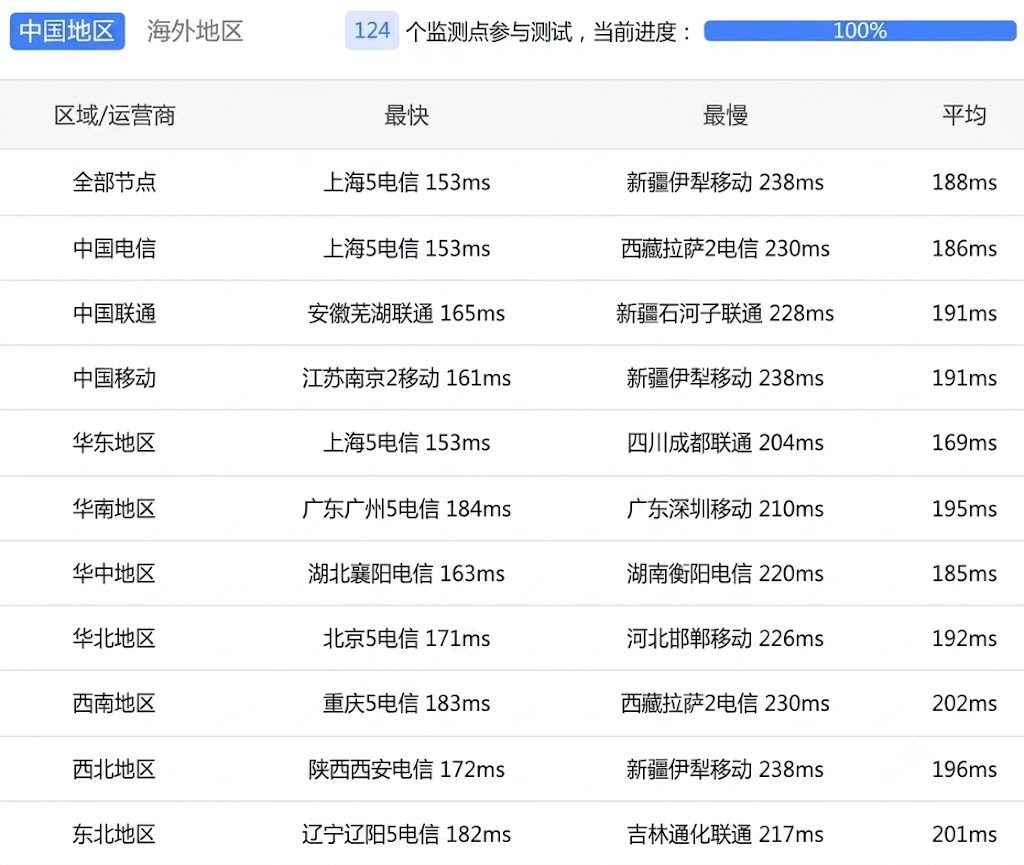Click the 185ms average value
The height and width of the screenshot is (865, 1024).
coord(964,573)
